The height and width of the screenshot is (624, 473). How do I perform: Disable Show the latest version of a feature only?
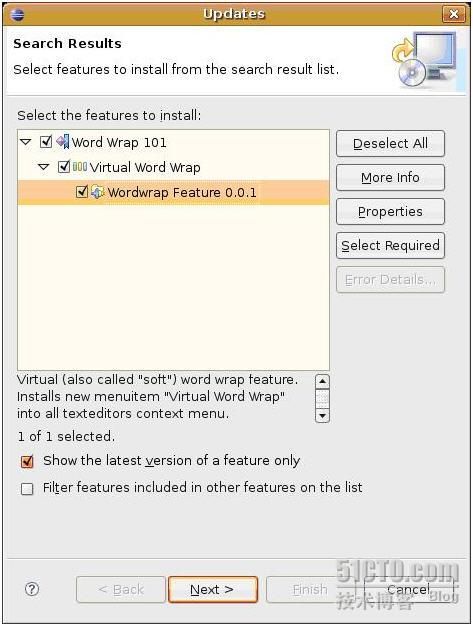coord(27,462)
